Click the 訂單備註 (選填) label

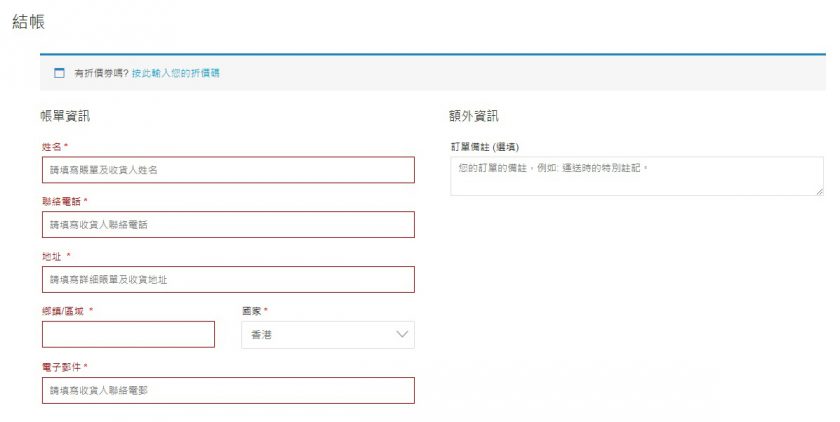pyautogui.click(x=485, y=146)
